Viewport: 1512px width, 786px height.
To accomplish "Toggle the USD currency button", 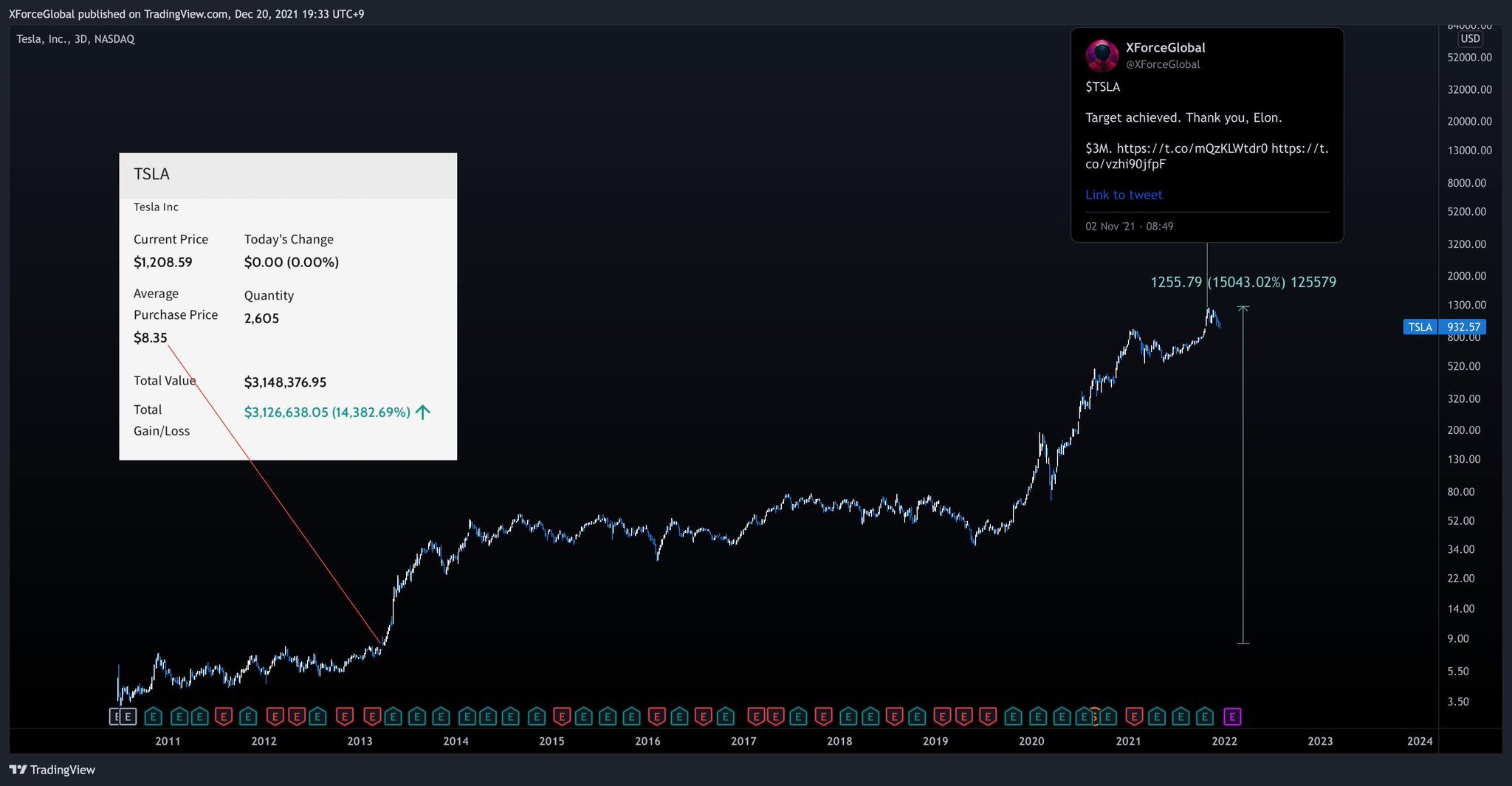I will coord(1469,39).
